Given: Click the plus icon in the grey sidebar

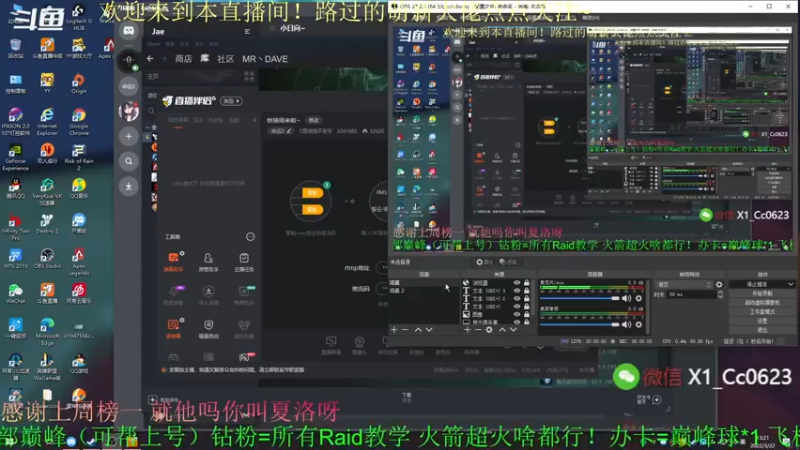Looking at the screenshot, I should pyautogui.click(x=129, y=136).
